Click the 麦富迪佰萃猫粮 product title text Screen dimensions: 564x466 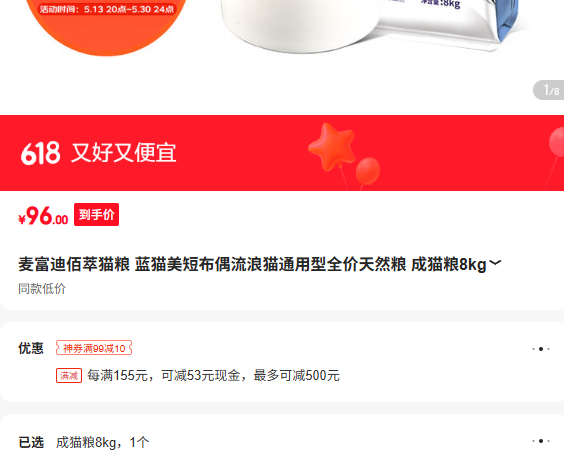(x=252, y=264)
